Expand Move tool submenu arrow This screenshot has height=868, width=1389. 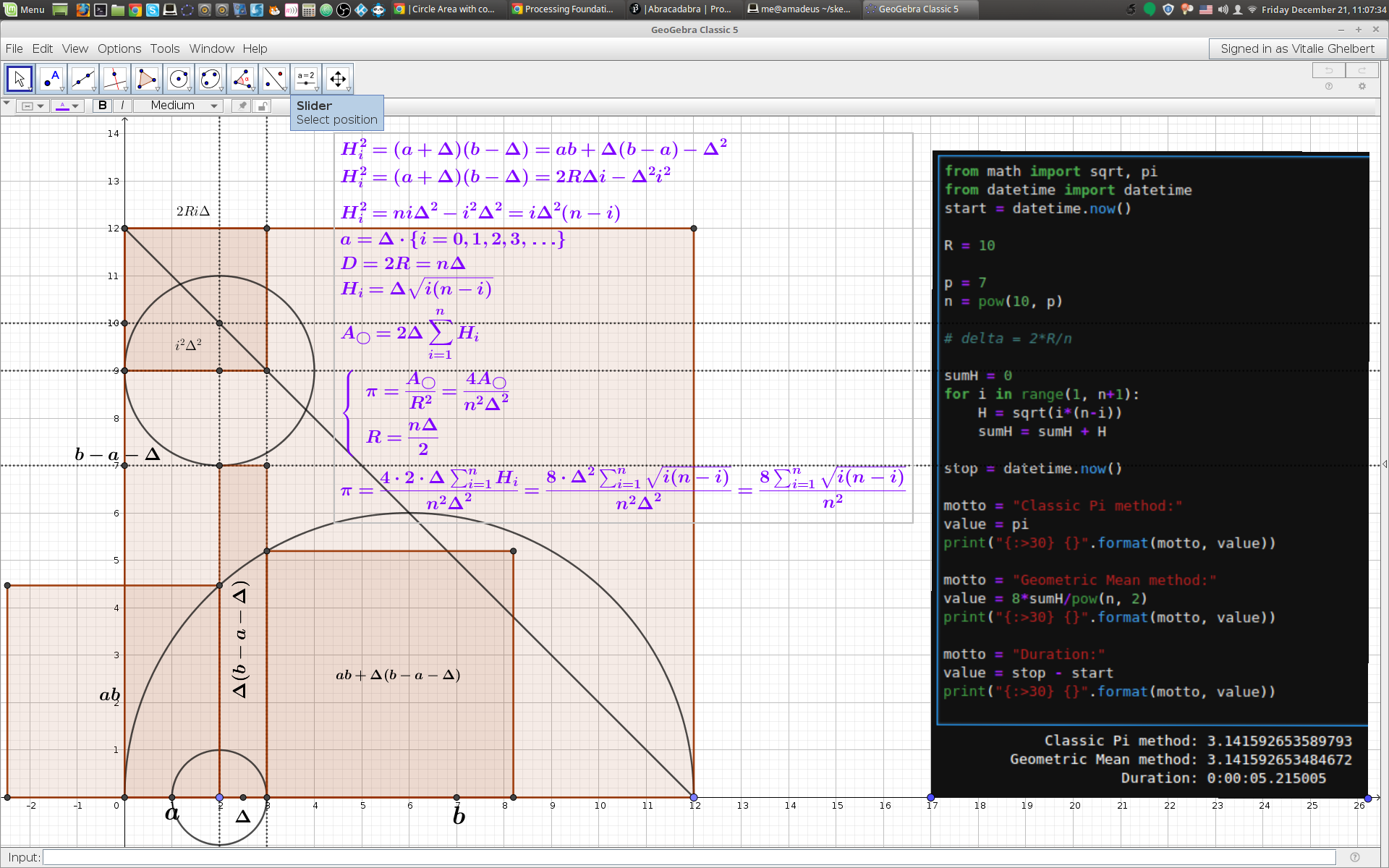tap(30, 90)
